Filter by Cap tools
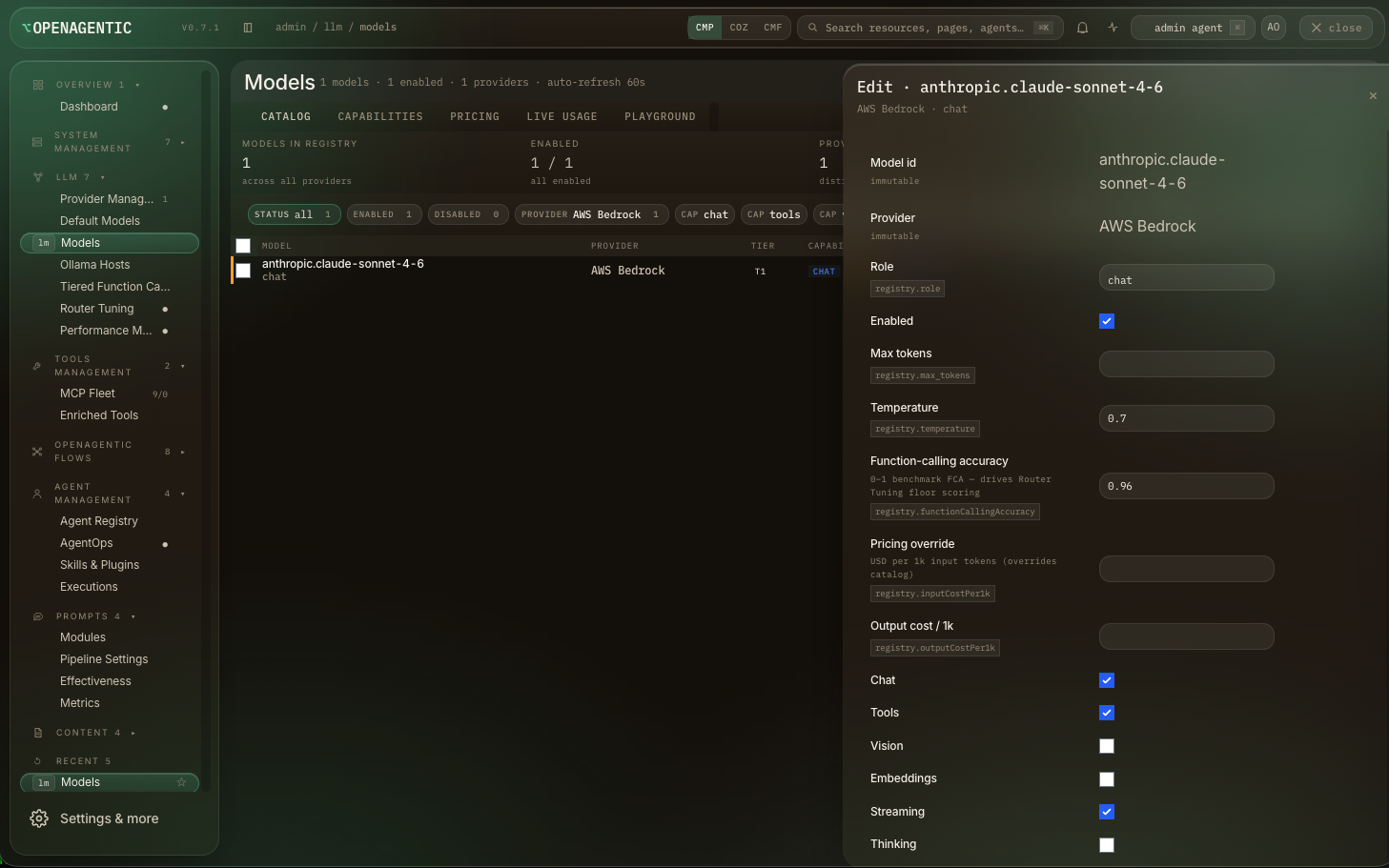The width and height of the screenshot is (1389, 868). click(x=774, y=214)
